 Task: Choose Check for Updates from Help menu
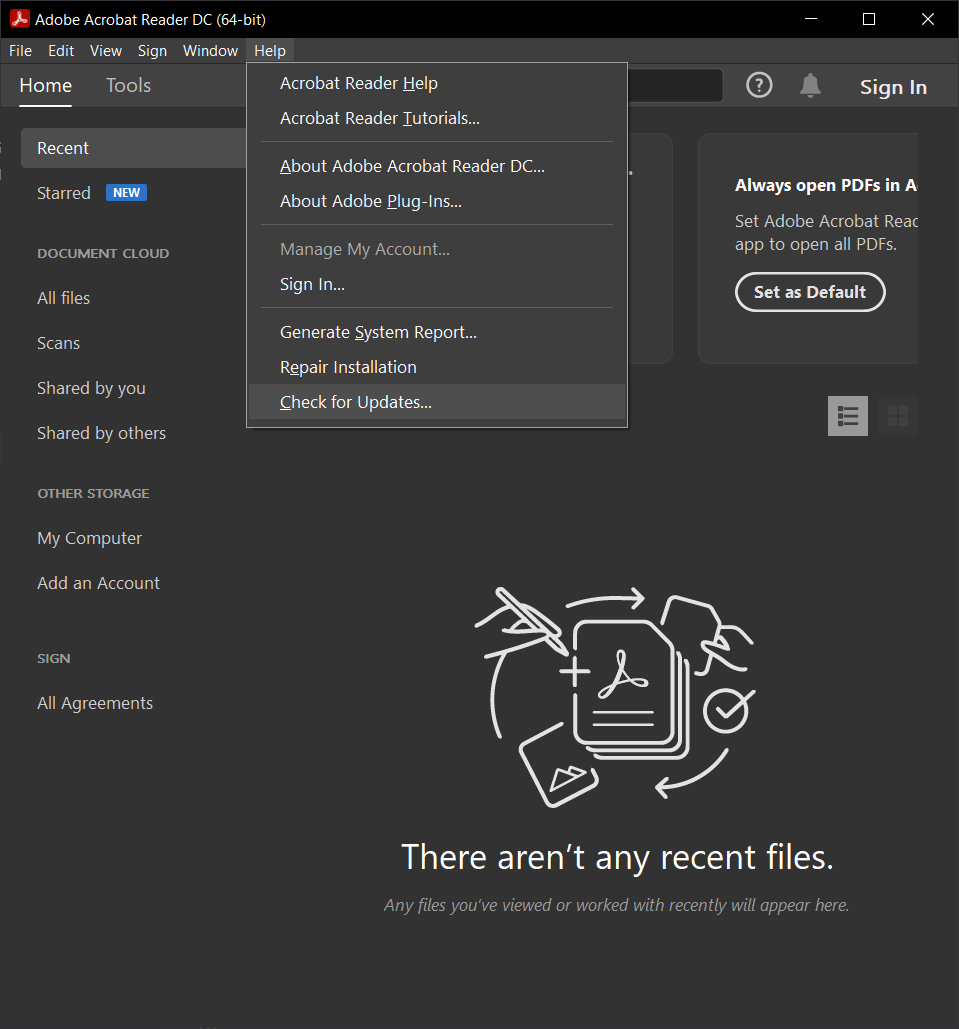click(355, 401)
